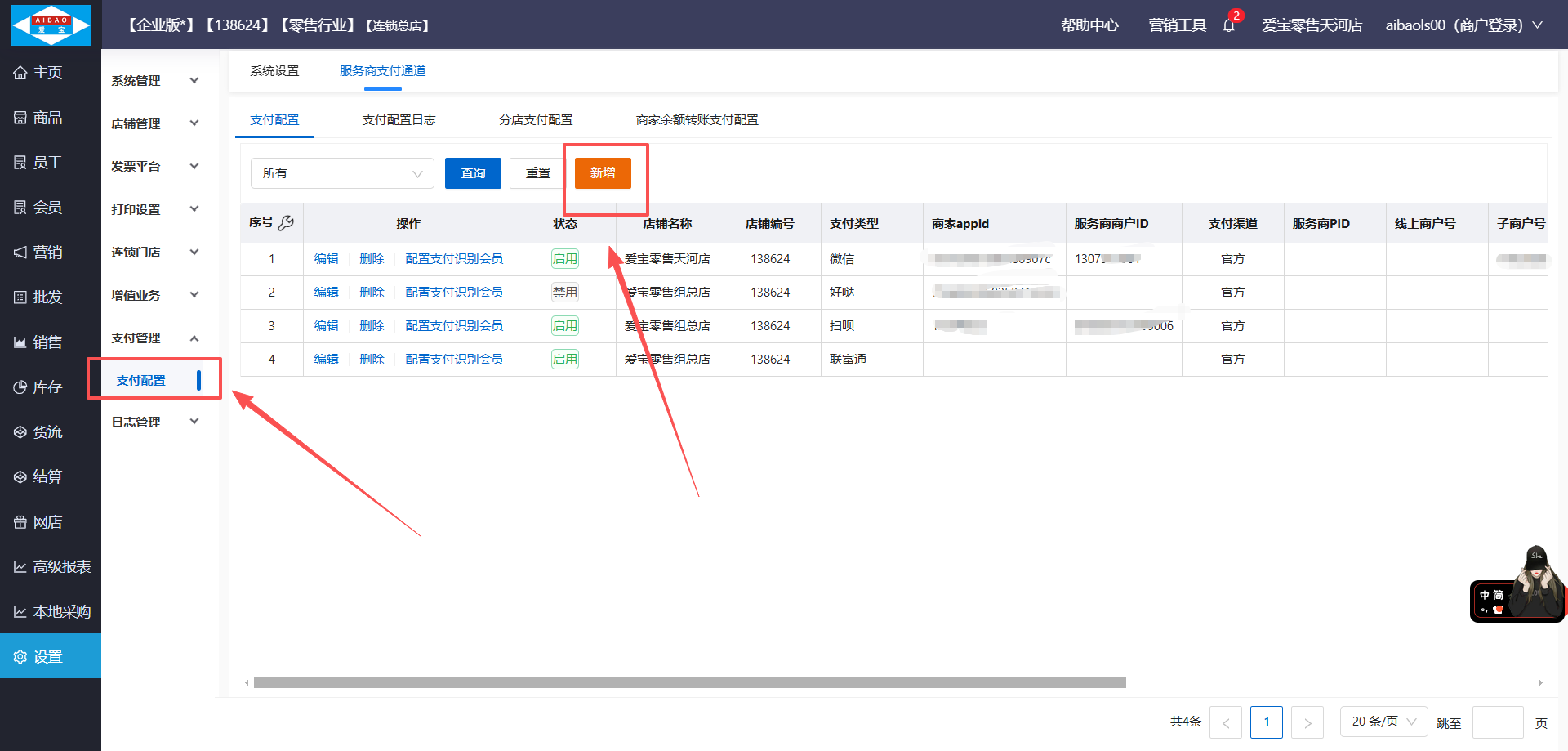Image resolution: width=1568 pixels, height=751 pixels.
Task: Switch to the 分店支付配置 tab
Action: (536, 120)
